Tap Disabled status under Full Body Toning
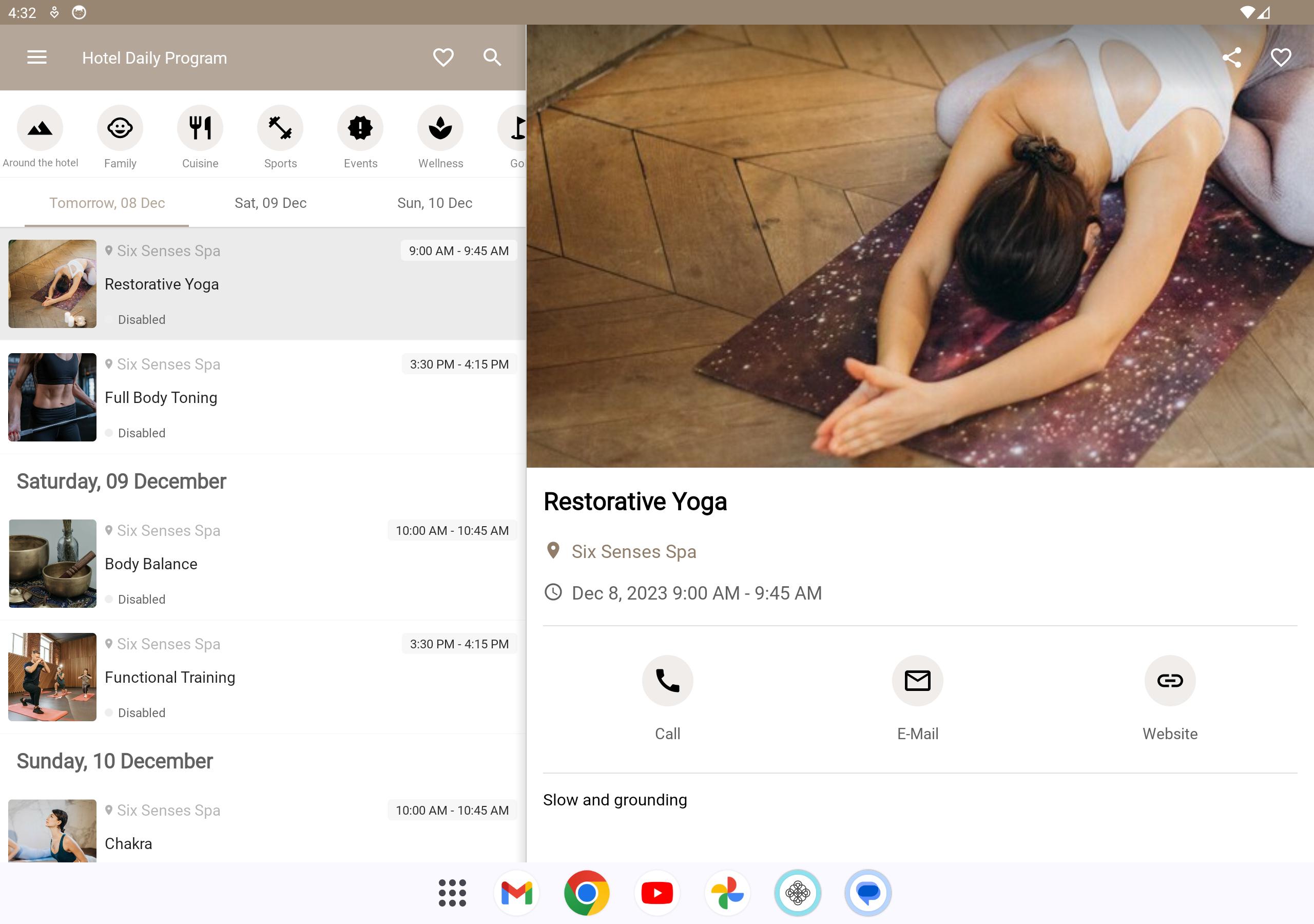This screenshot has height=924, width=1314. coord(141,433)
